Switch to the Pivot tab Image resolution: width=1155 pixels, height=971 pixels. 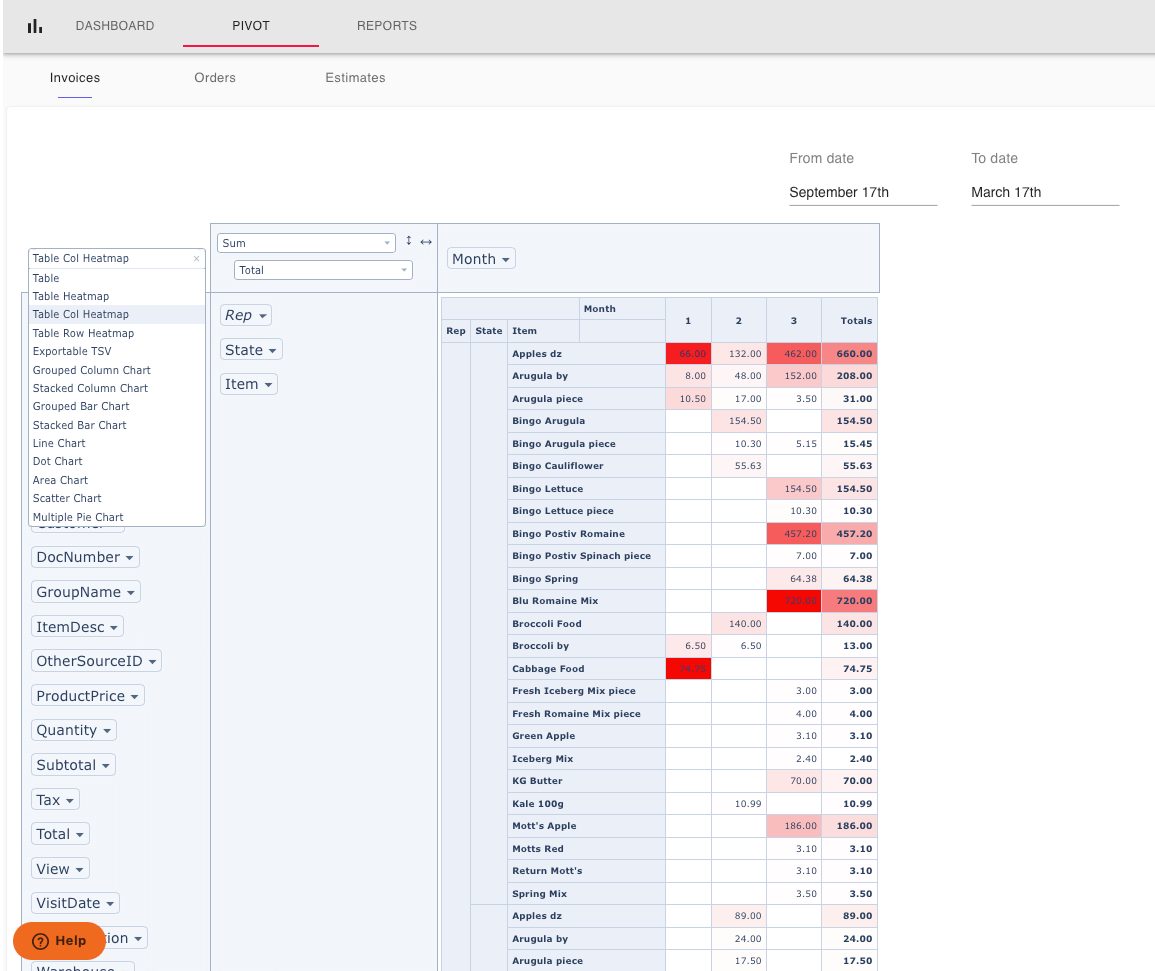pos(251,26)
